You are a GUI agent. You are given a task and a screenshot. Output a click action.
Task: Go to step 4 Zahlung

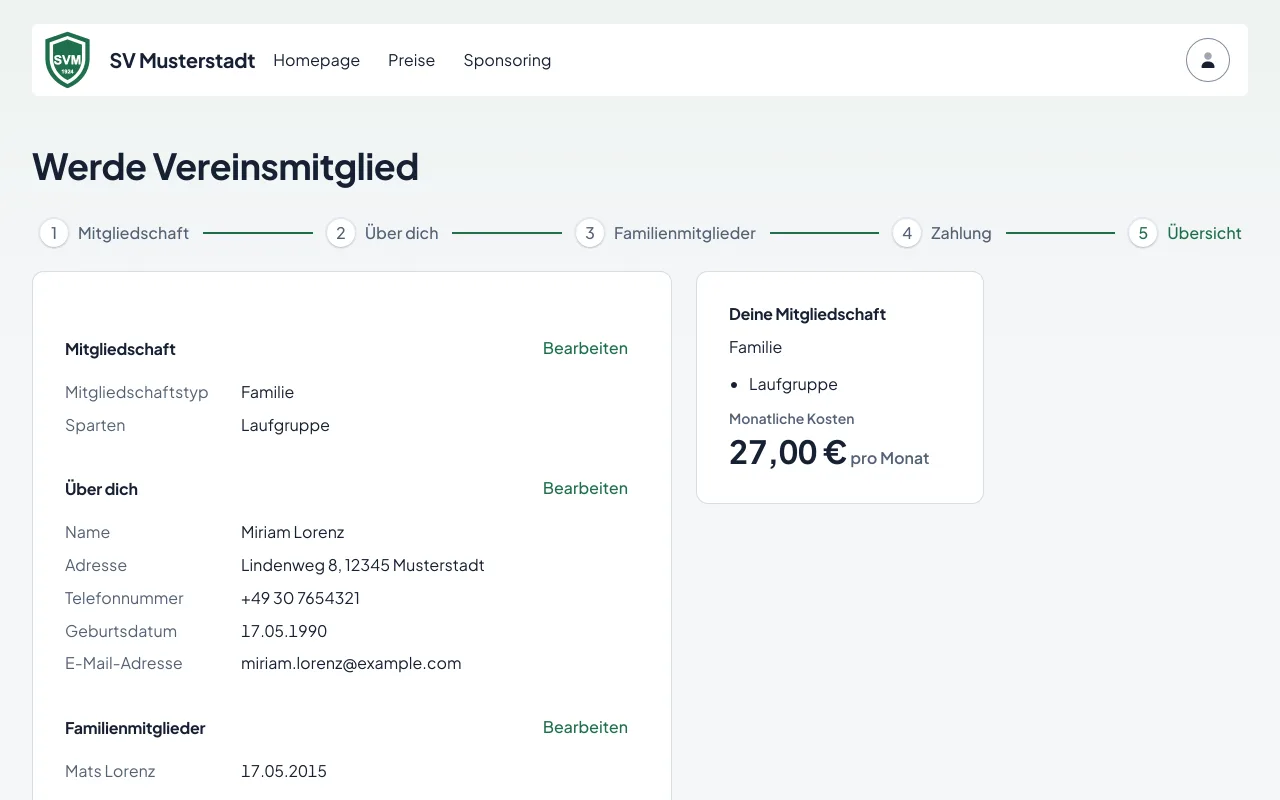(x=942, y=233)
